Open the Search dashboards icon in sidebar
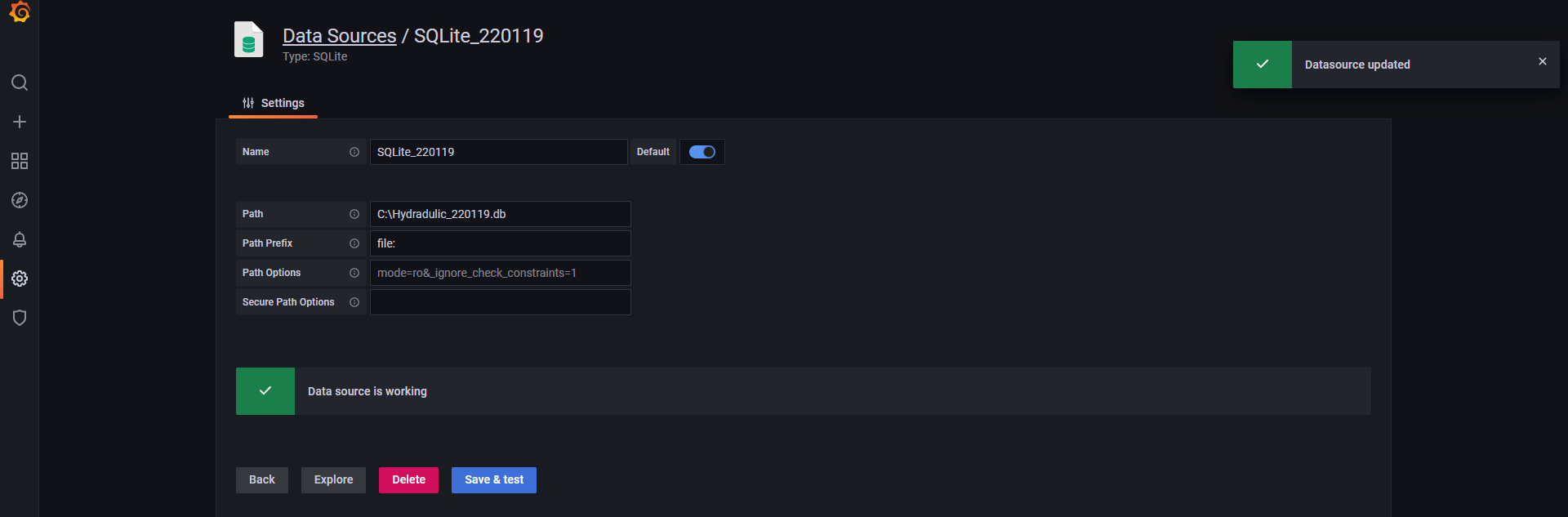The height and width of the screenshot is (517, 1568). tap(20, 82)
